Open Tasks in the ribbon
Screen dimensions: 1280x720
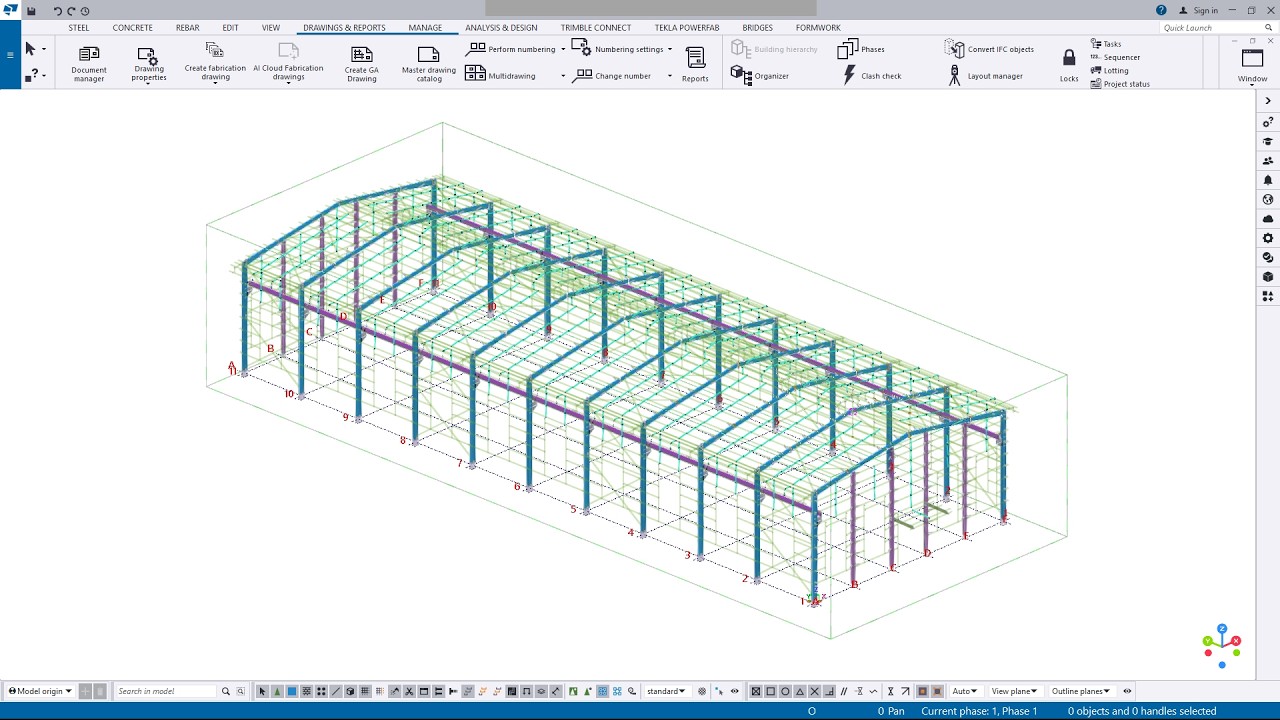(x=1106, y=44)
